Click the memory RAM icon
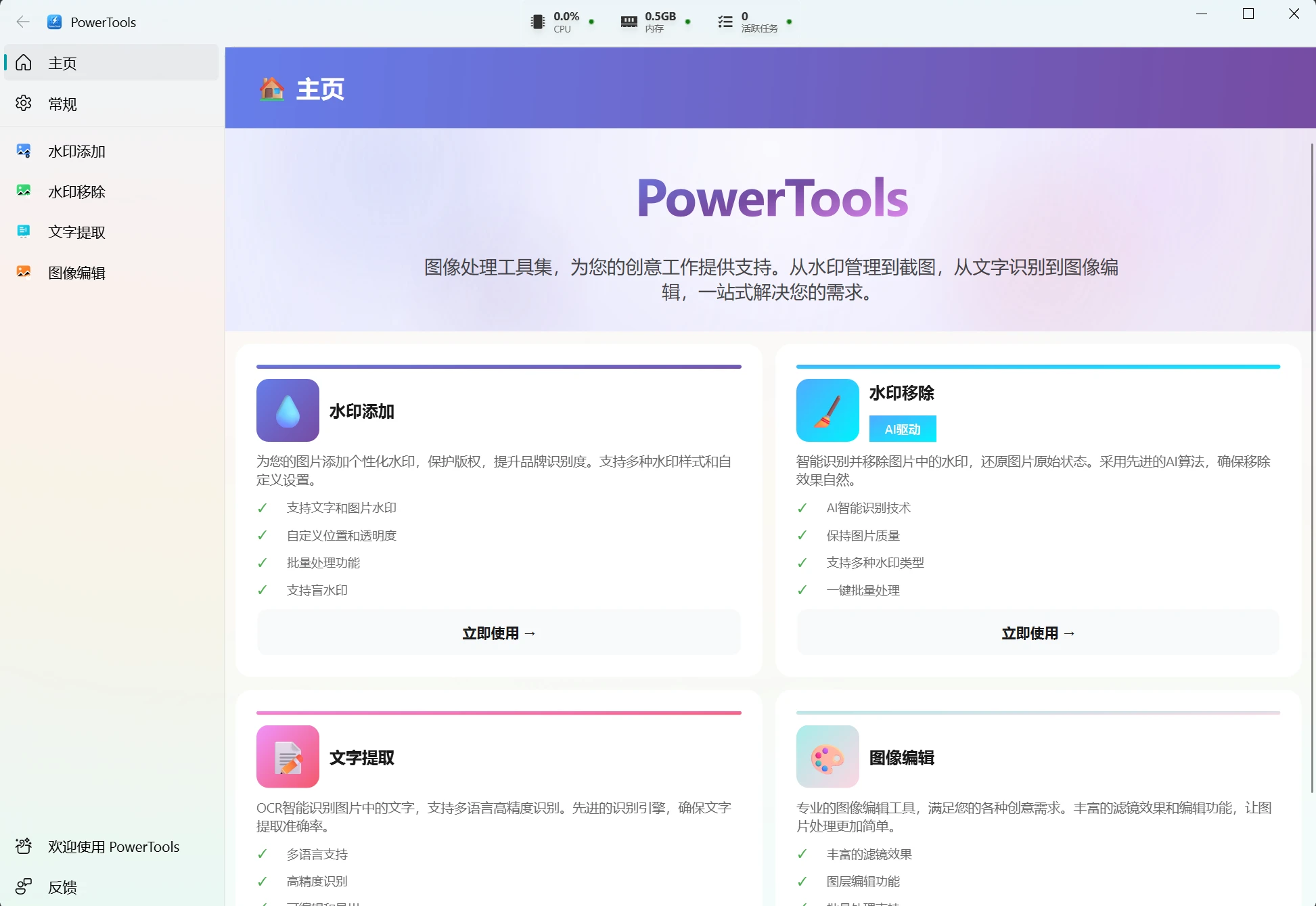The width and height of the screenshot is (1316, 906). pyautogui.click(x=629, y=22)
